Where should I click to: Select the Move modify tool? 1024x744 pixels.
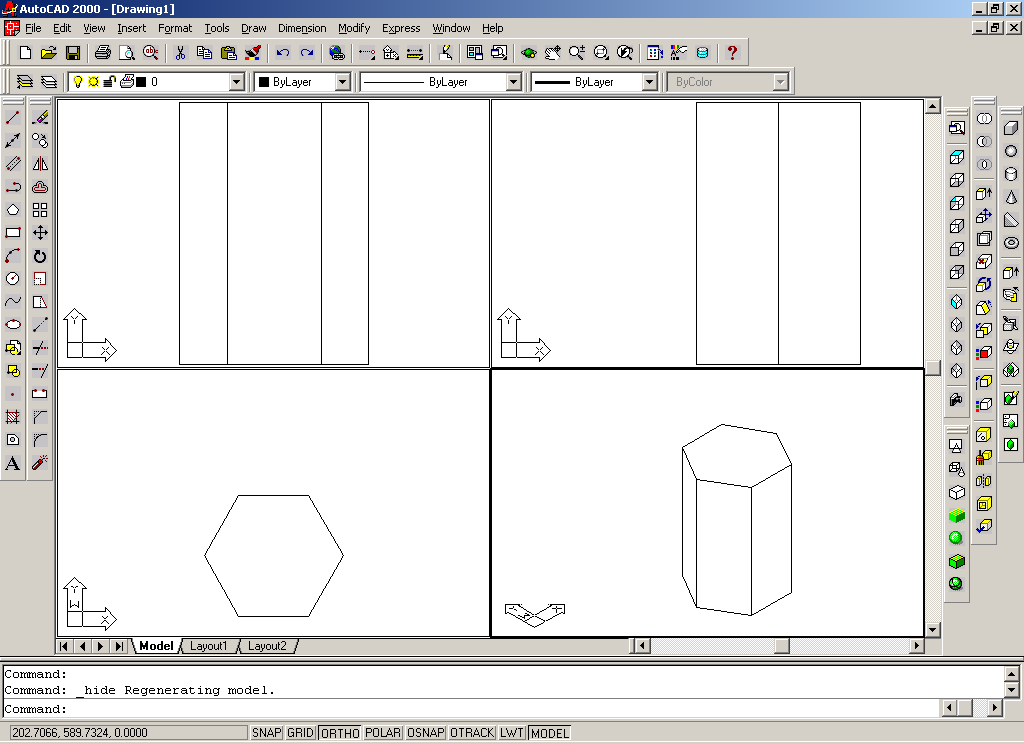tap(40, 233)
